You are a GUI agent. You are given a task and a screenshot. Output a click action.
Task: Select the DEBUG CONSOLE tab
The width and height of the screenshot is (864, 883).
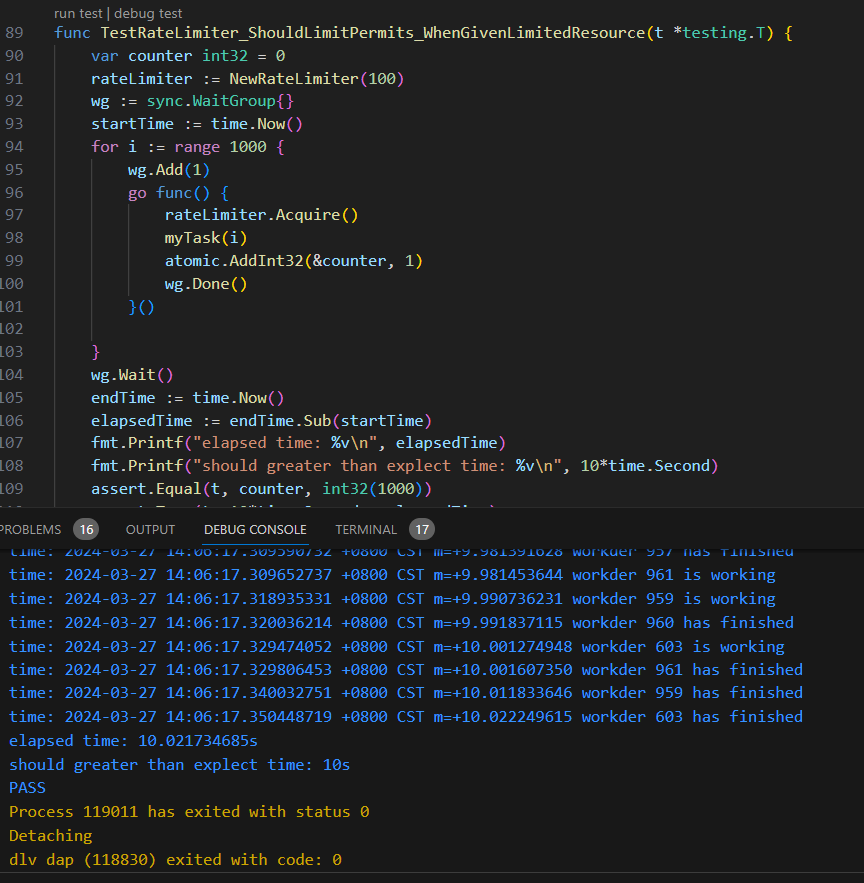[x=255, y=529]
